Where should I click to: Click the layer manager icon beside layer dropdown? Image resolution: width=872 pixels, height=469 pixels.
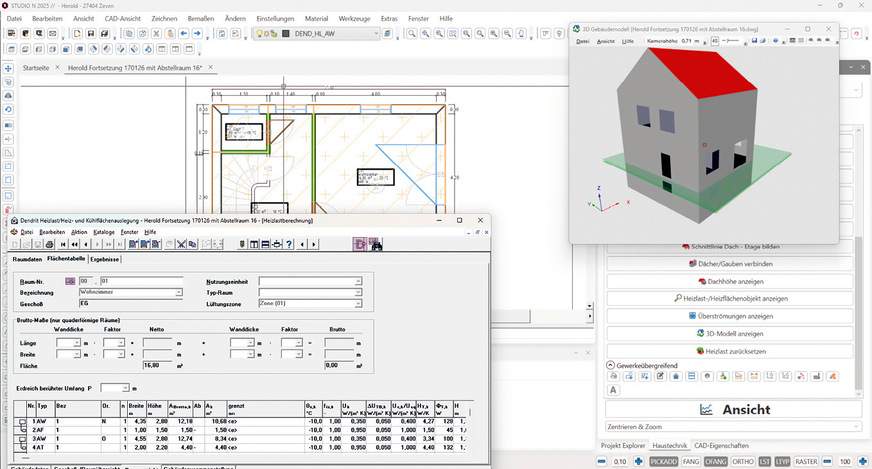point(388,33)
